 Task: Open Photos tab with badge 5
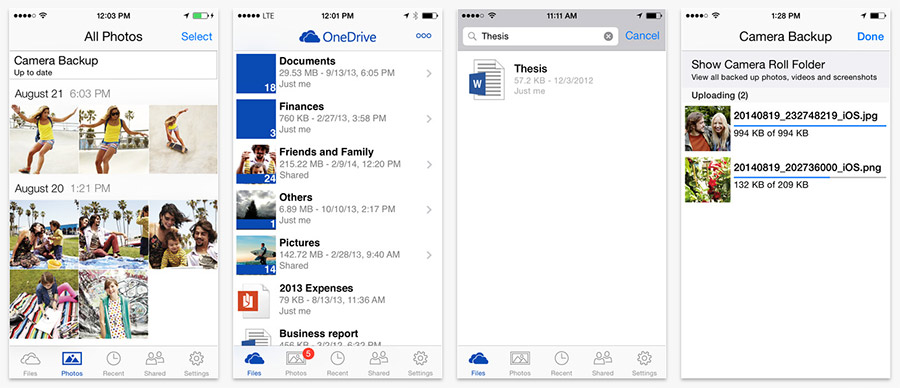click(297, 364)
